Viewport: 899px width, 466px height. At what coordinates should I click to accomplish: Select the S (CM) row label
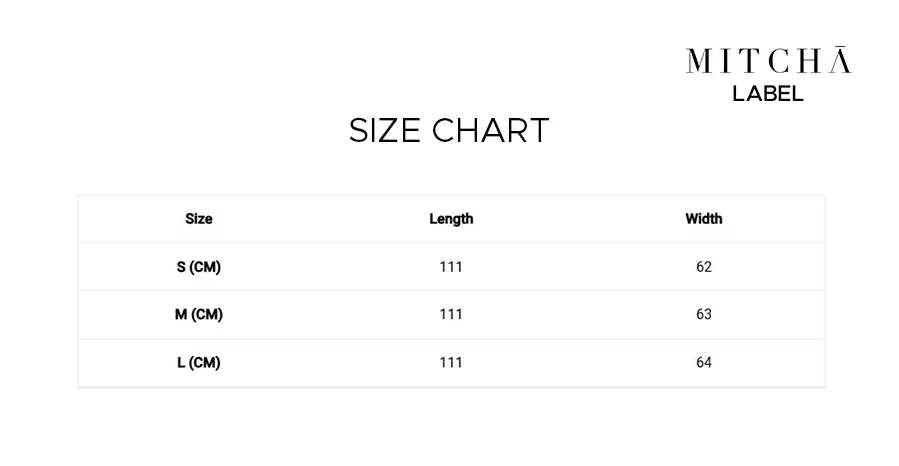[199, 267]
